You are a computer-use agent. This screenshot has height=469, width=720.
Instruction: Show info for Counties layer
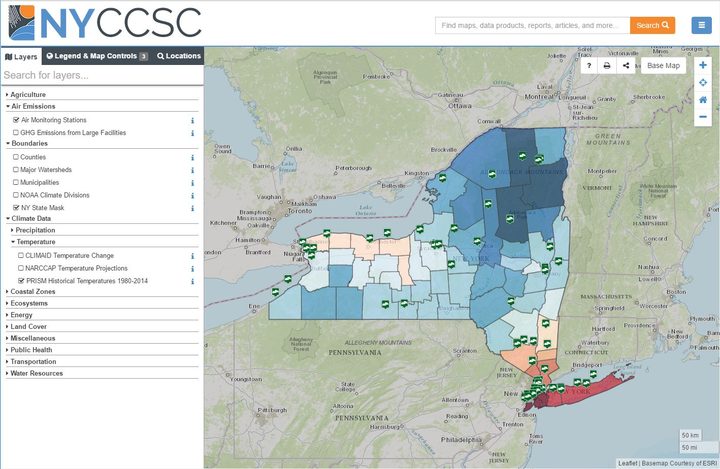coord(192,158)
